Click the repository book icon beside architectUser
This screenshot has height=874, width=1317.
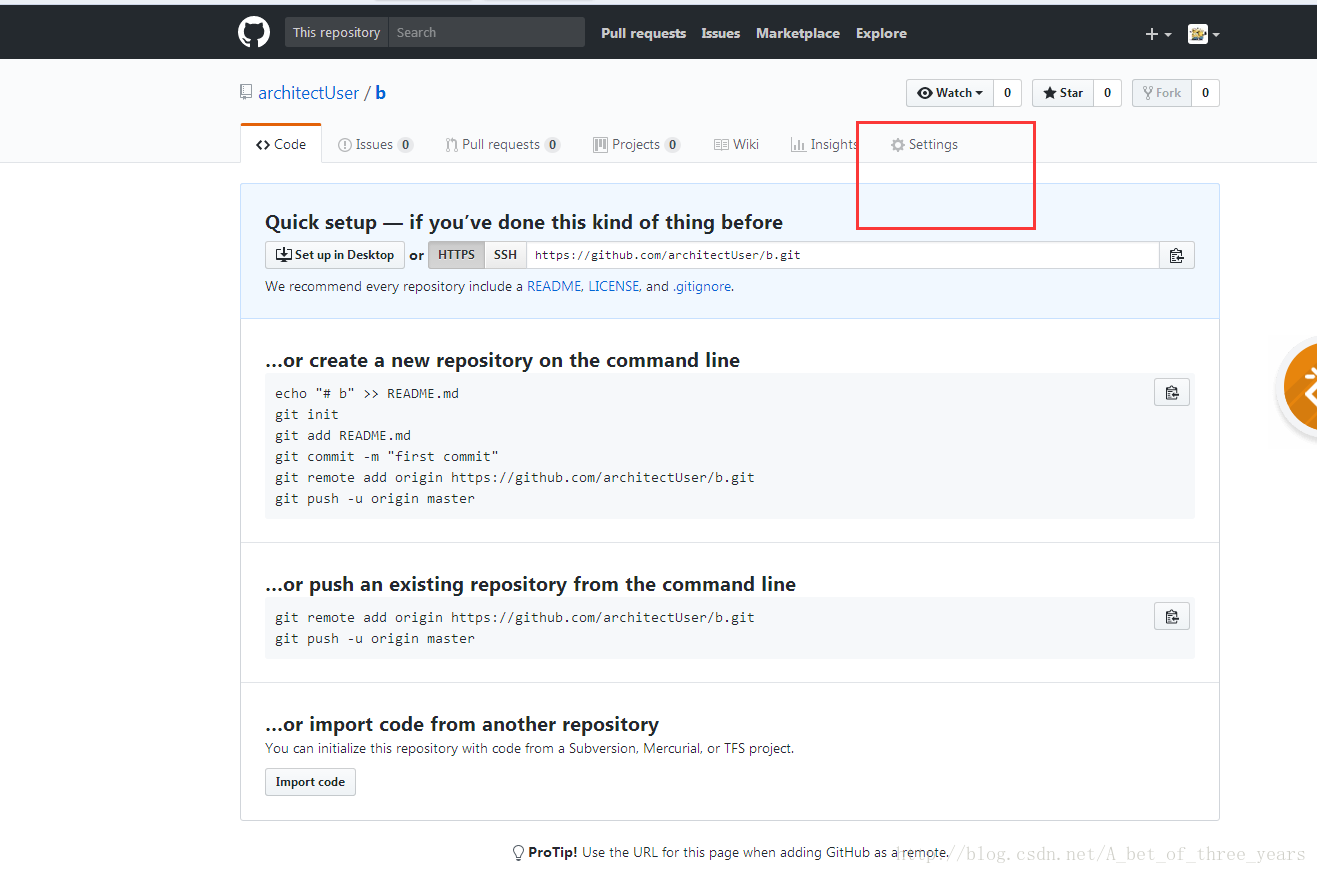pyautogui.click(x=246, y=92)
